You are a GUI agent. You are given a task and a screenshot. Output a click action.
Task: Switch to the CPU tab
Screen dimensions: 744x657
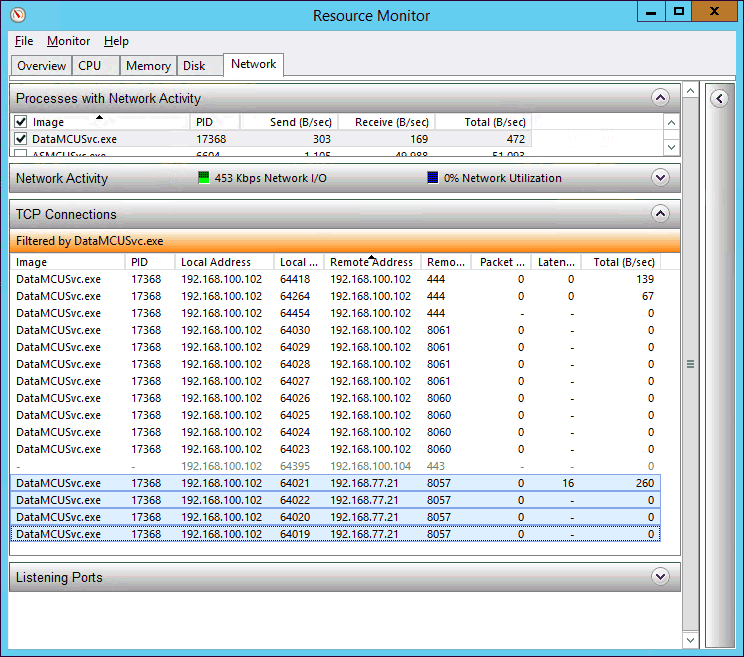click(x=95, y=65)
